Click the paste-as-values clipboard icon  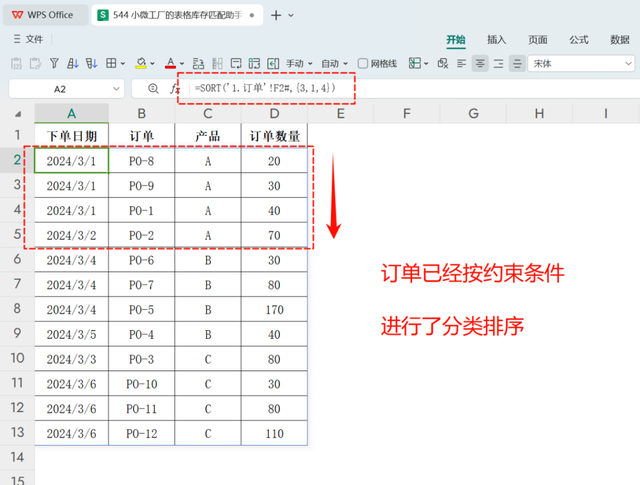16,63
